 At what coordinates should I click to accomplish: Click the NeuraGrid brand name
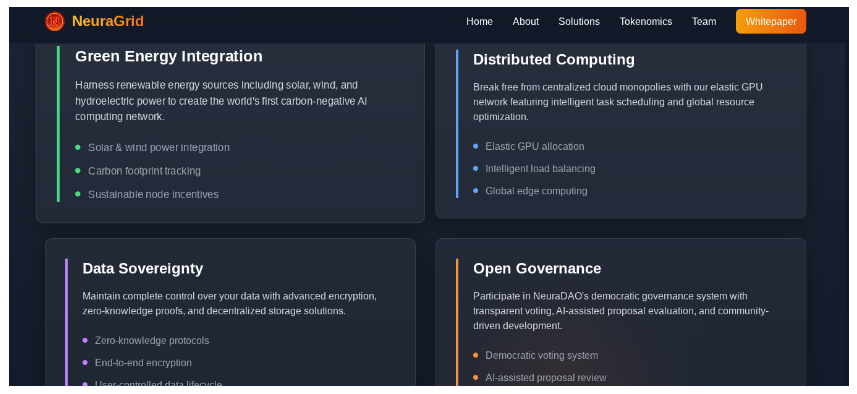tap(108, 21)
